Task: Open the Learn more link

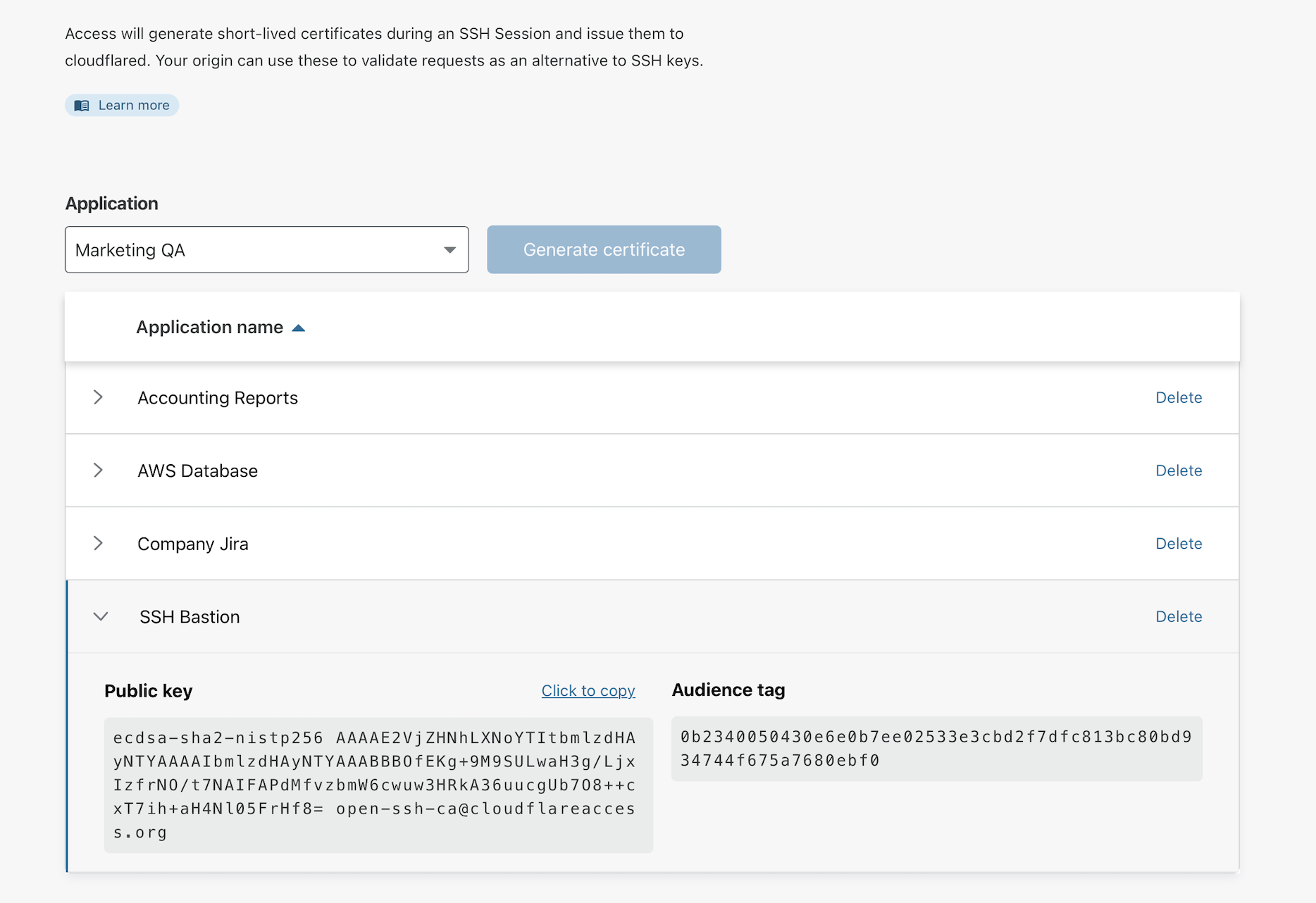Action: (x=134, y=106)
